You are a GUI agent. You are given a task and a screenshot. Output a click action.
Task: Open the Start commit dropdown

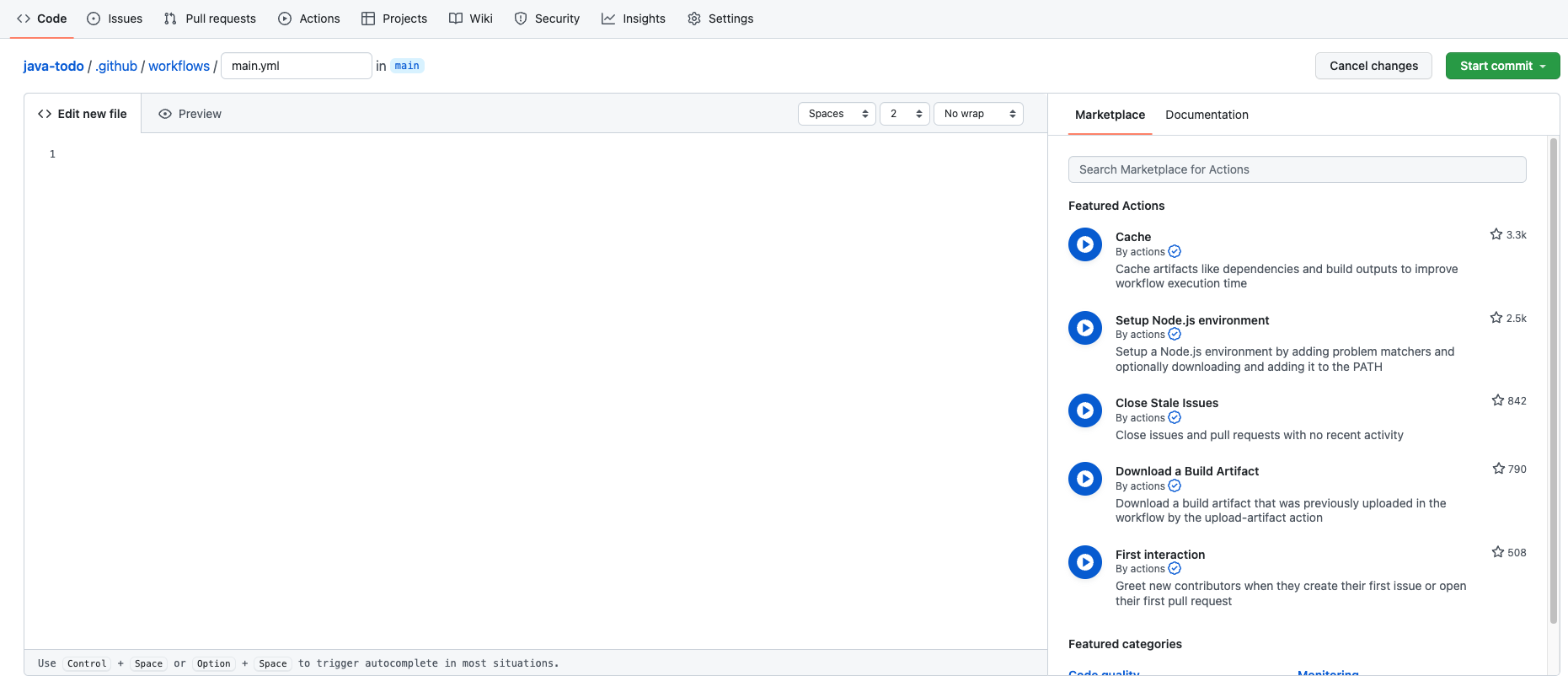1502,66
